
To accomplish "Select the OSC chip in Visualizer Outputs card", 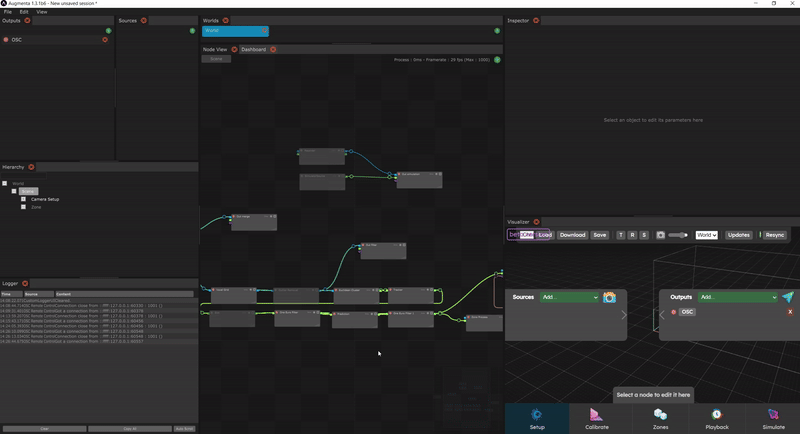I will (x=687, y=312).
